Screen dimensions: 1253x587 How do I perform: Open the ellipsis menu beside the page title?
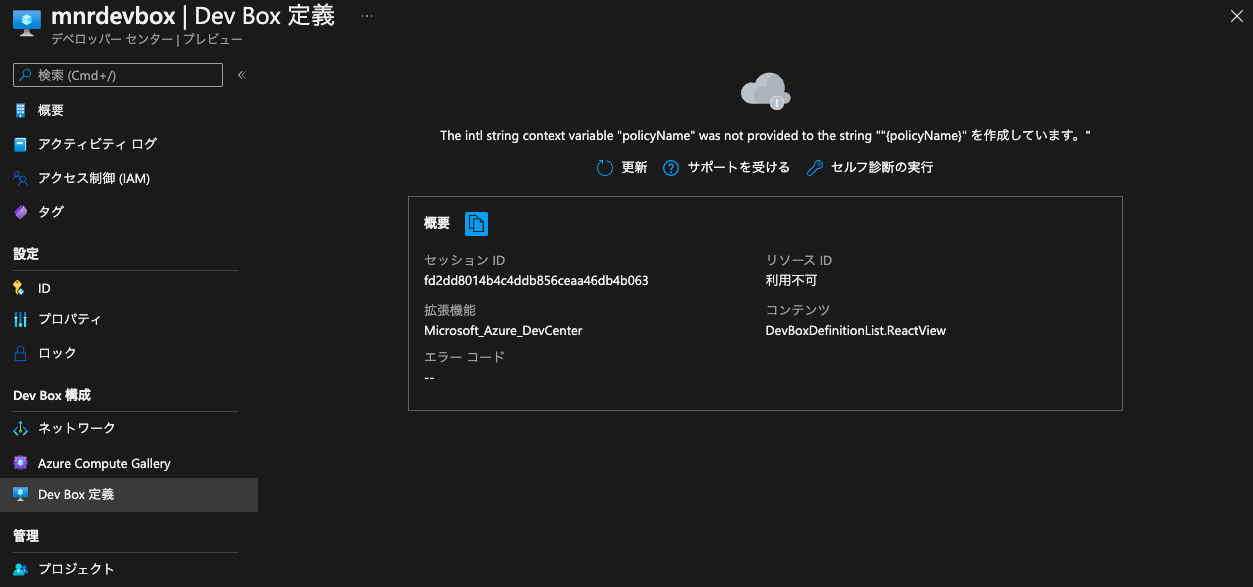(366, 17)
